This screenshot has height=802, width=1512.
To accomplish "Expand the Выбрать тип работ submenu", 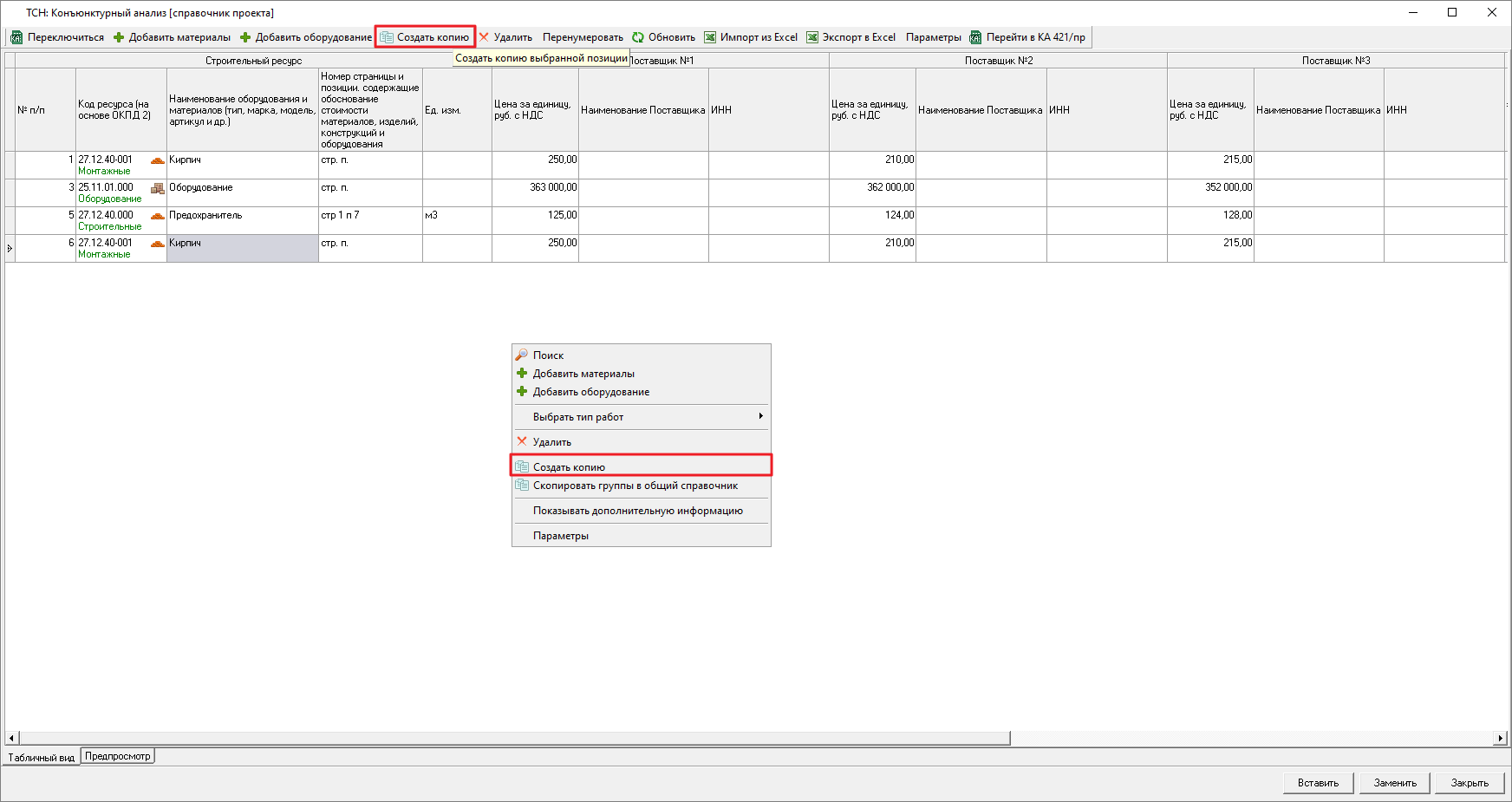I will pyautogui.click(x=641, y=417).
